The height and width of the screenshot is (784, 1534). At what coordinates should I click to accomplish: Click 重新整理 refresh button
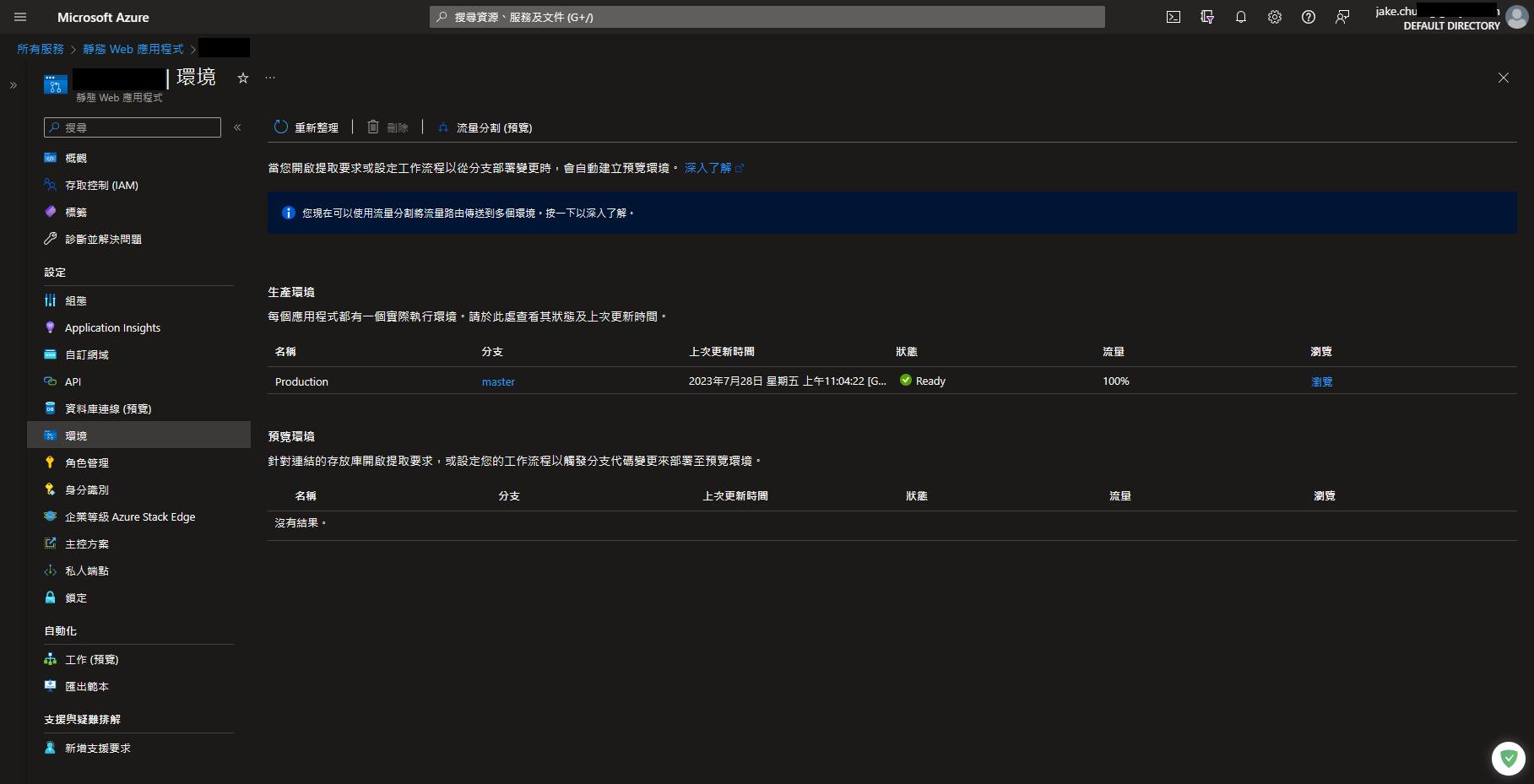(306, 127)
